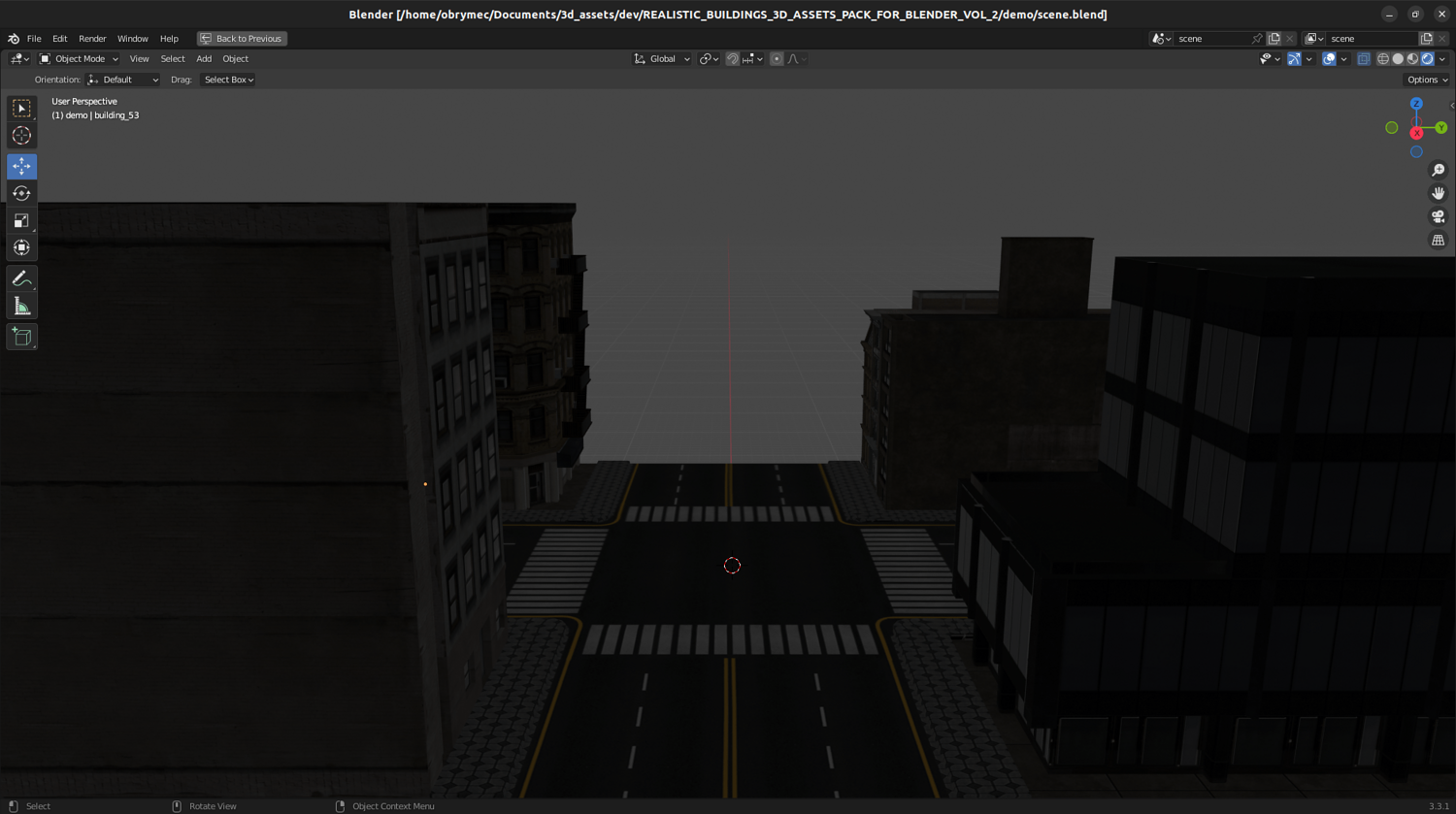Viewport: 1456px width, 814px height.
Task: Click the viewport zoom magnifier gizmo
Action: [1438, 170]
